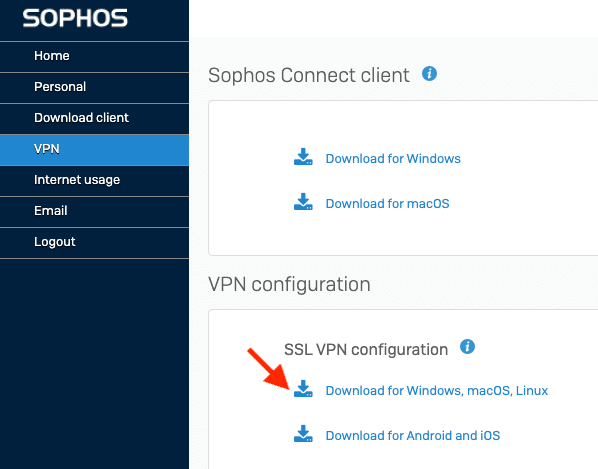The width and height of the screenshot is (598, 469).
Task: Open the Download client page
Action: pyautogui.click(x=94, y=119)
